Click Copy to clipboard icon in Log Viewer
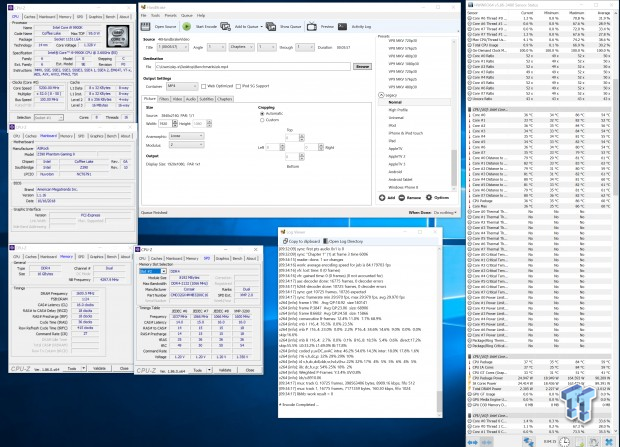 (x=285, y=241)
